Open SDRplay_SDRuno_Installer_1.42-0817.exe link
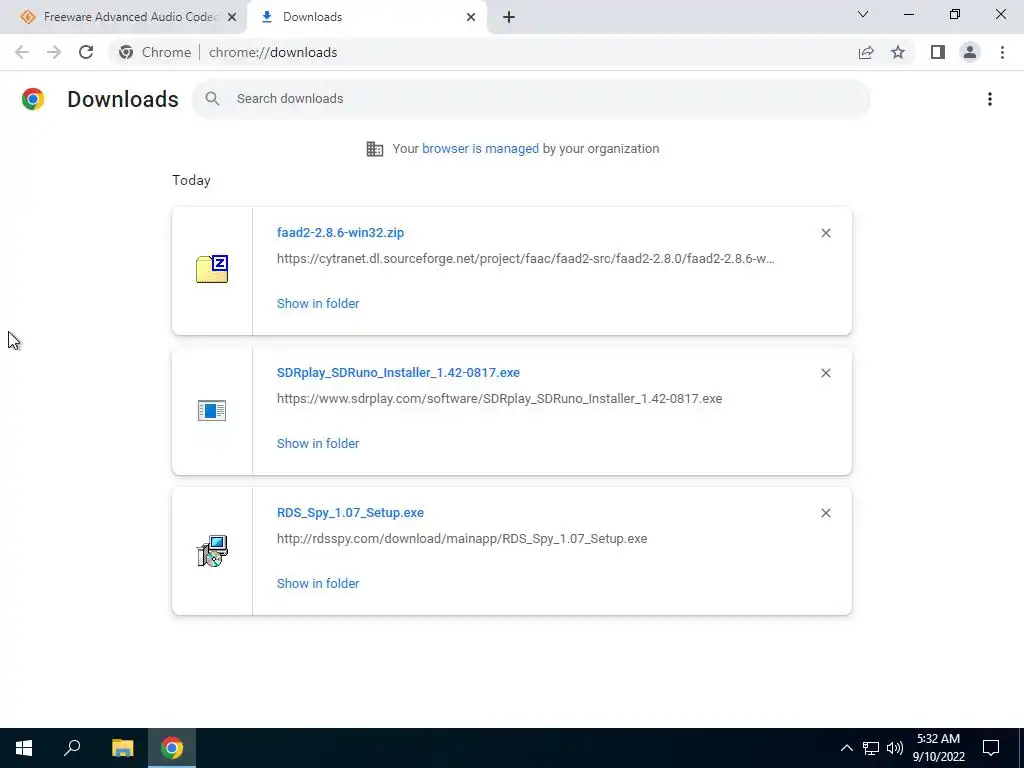 tap(398, 372)
